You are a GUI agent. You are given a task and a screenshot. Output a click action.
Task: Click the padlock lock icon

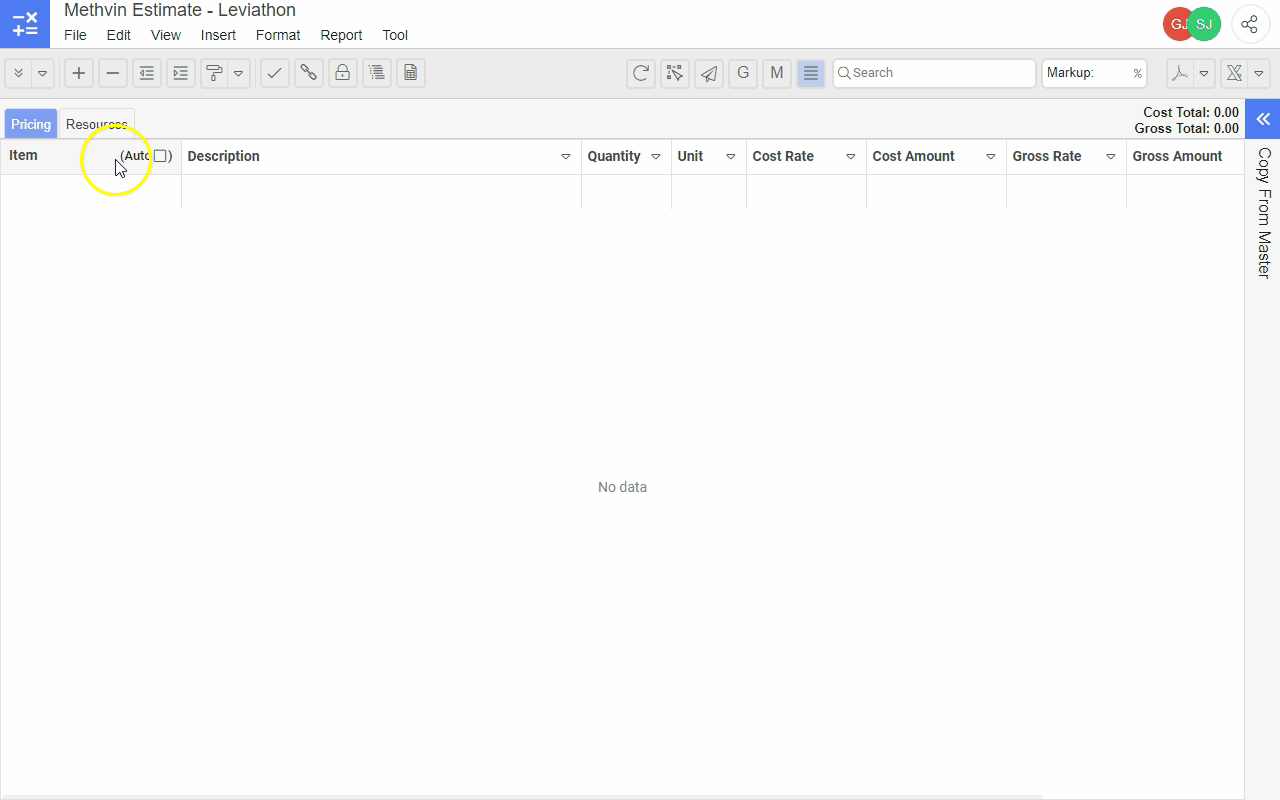pos(343,73)
